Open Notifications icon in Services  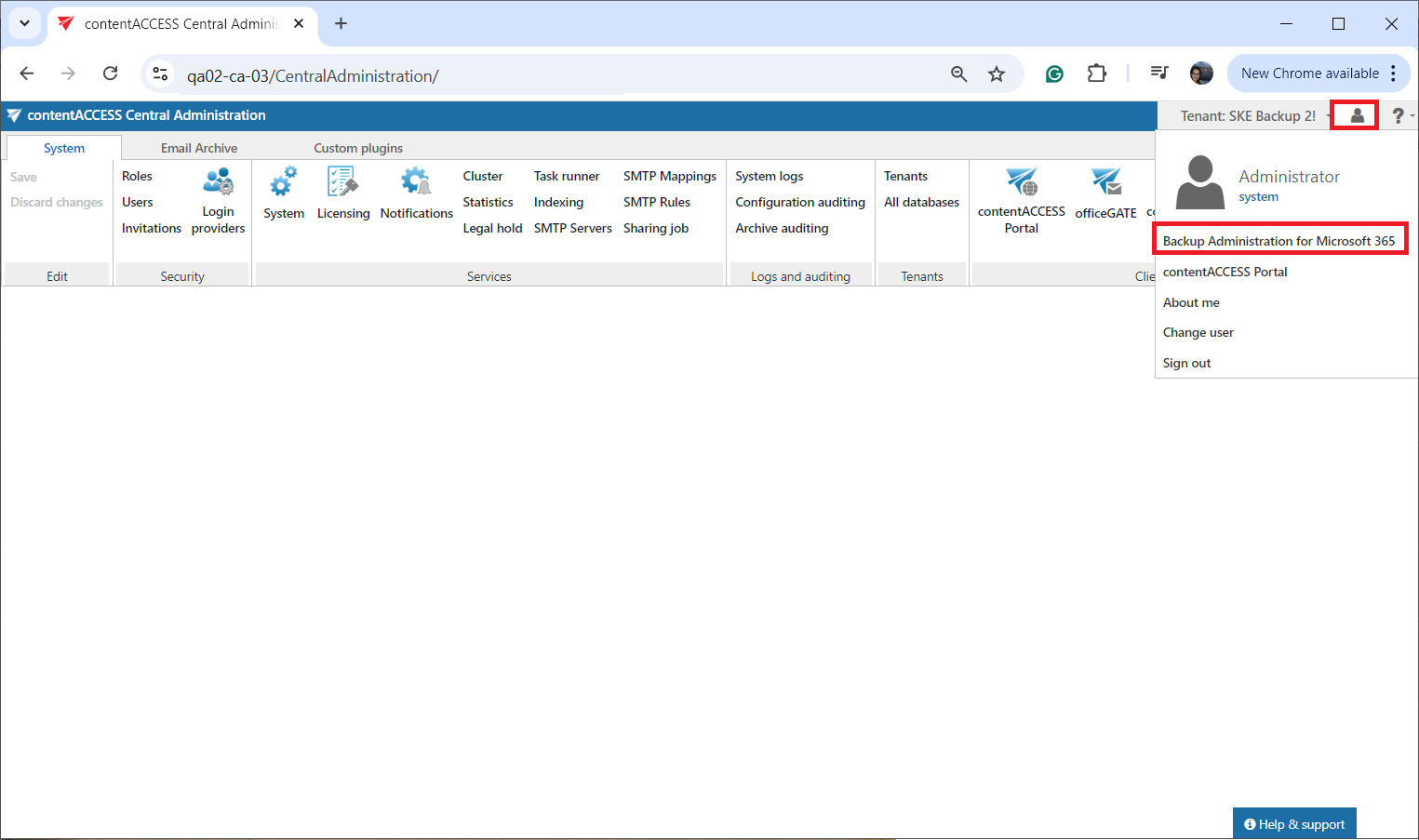point(416,182)
